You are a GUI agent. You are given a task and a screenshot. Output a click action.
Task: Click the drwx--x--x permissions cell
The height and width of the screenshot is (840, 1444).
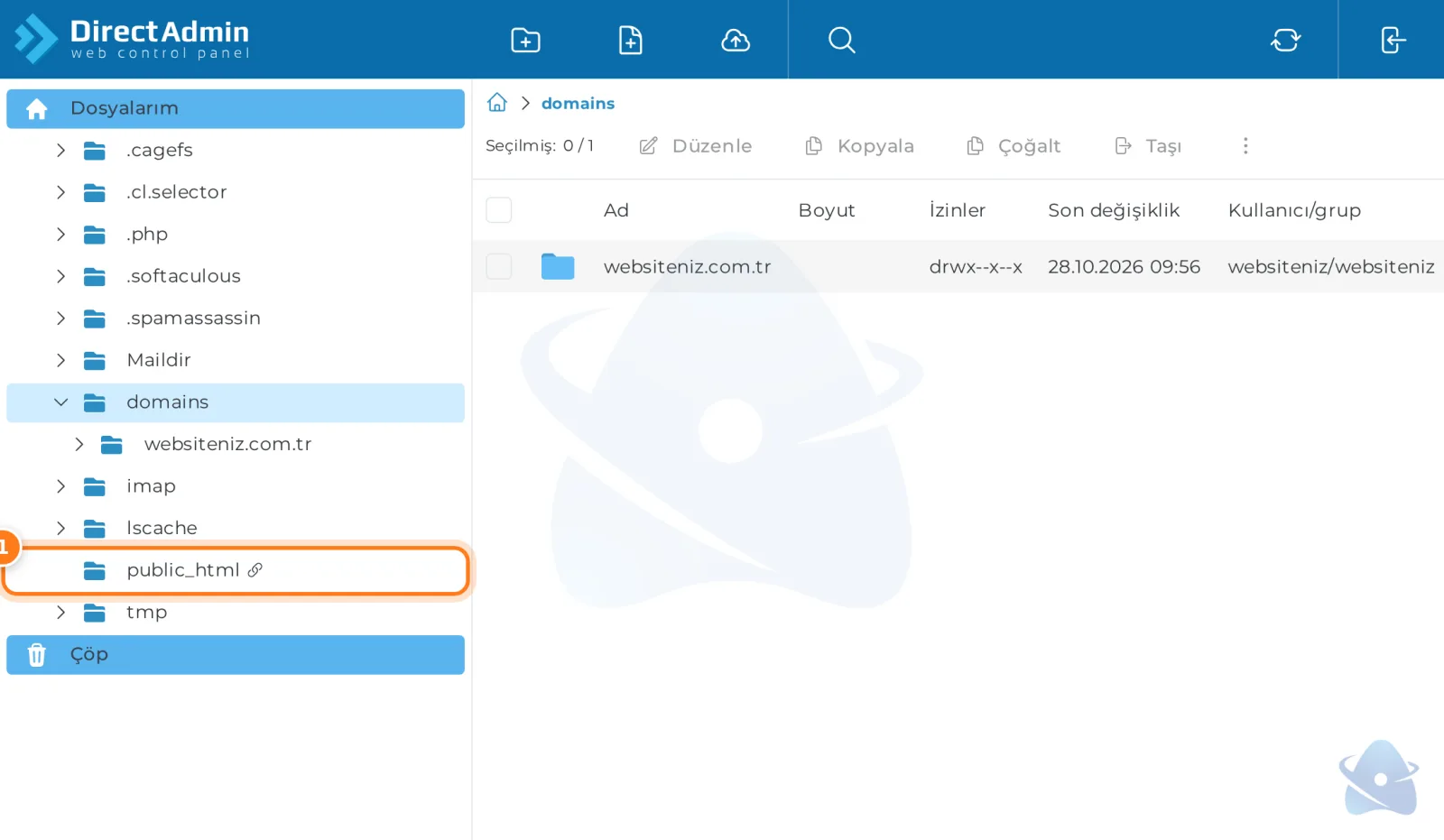976,266
